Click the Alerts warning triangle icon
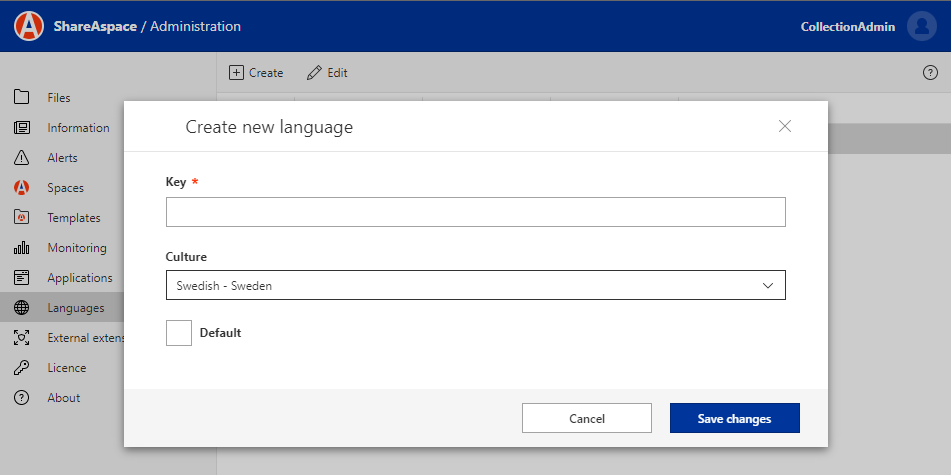Viewport: 951px width, 475px height. (21, 158)
